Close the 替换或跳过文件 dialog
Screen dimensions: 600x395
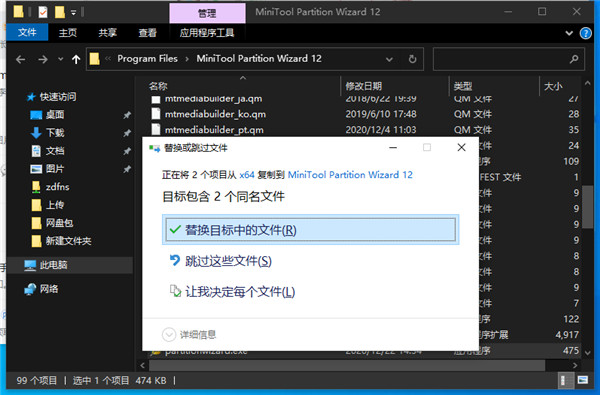coord(461,147)
